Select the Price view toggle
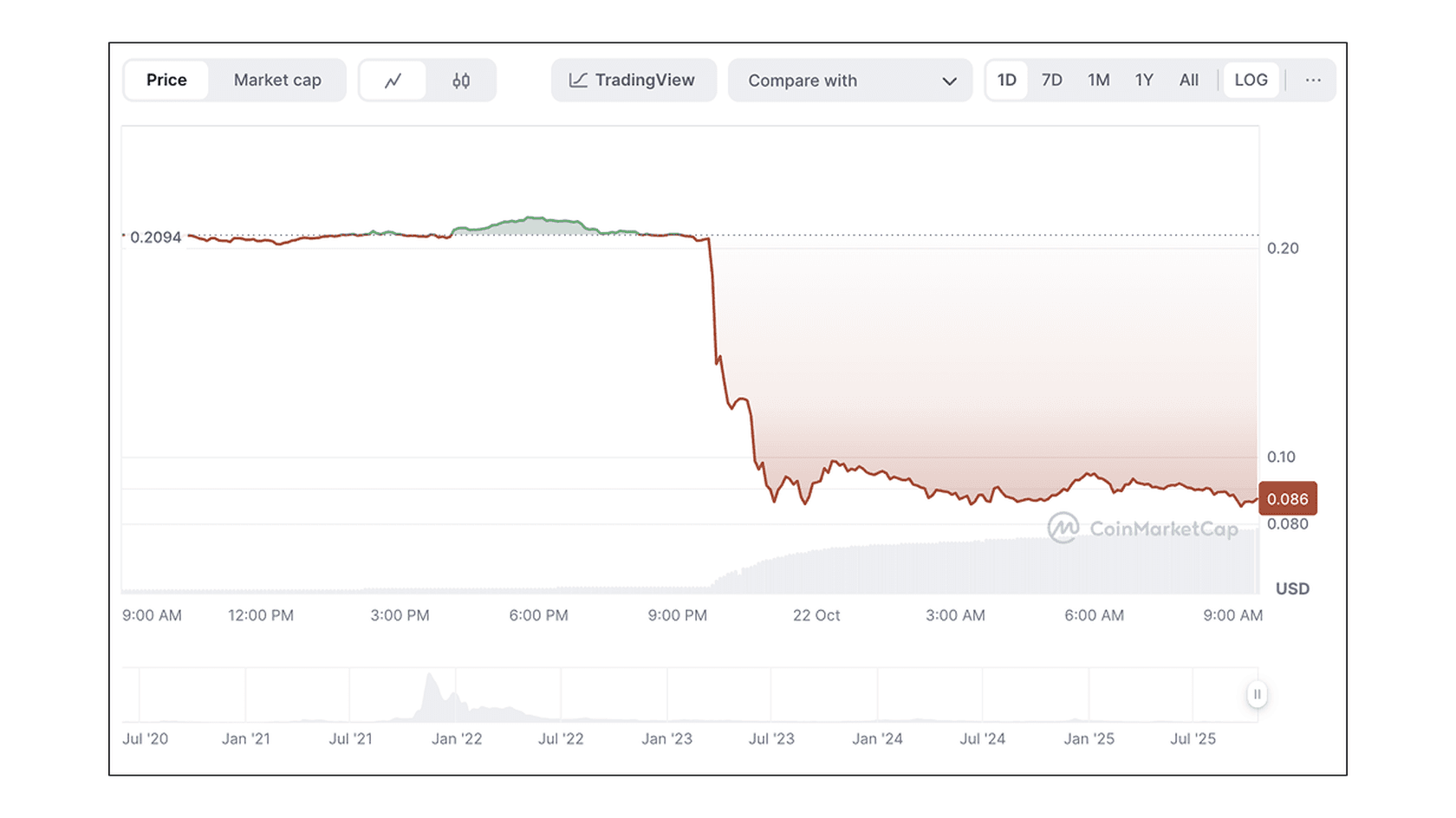1456x818 pixels. (x=166, y=81)
